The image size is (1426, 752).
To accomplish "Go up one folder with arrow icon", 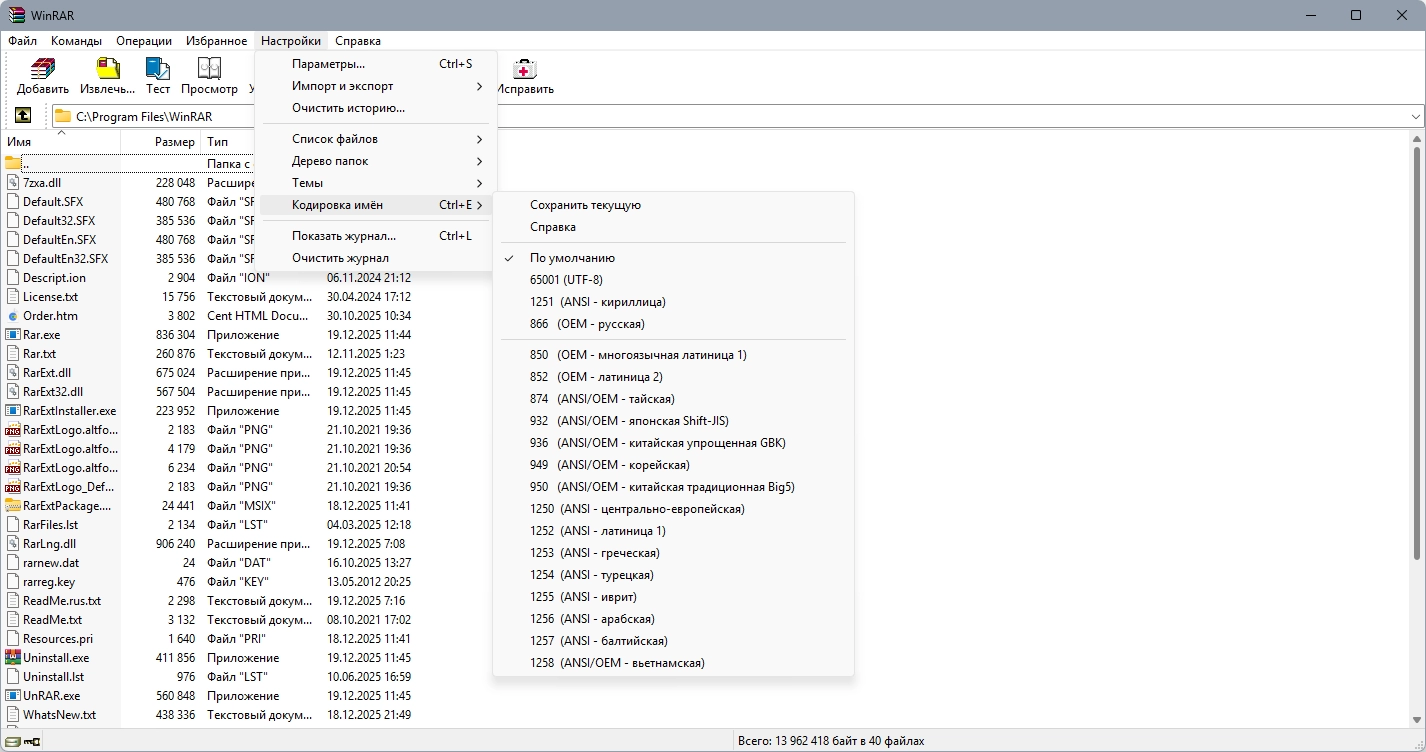I will pyautogui.click(x=23, y=116).
